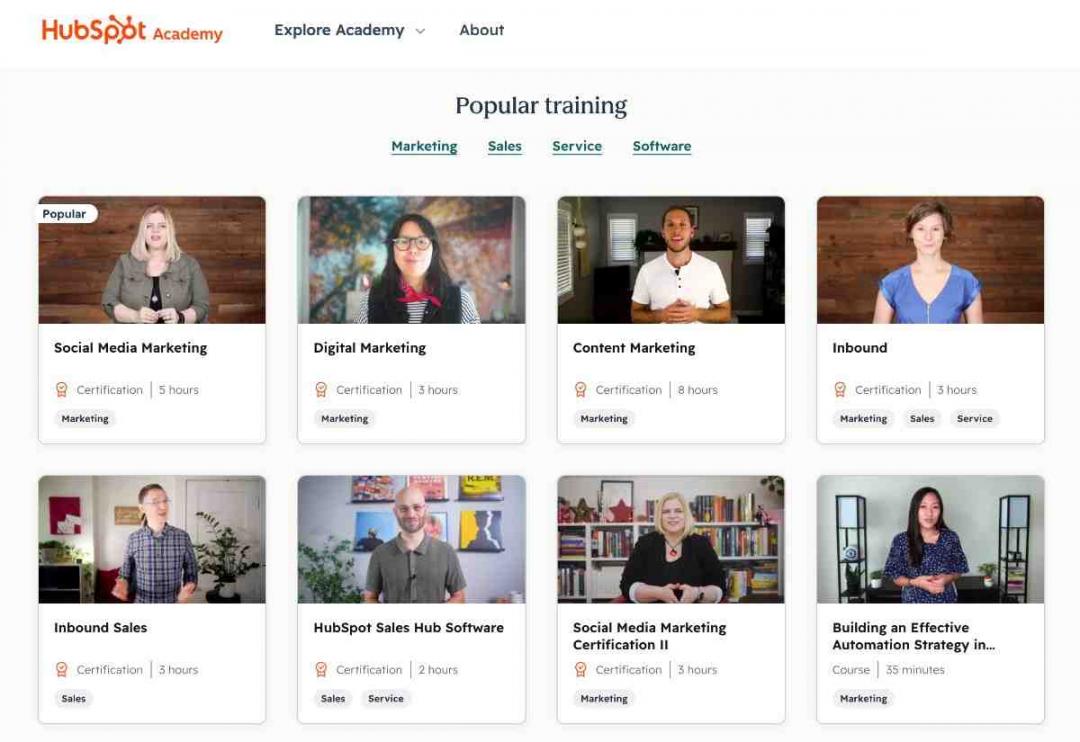This screenshot has width=1080, height=742.
Task: Open the Inbound course title
Action: [x=860, y=348]
